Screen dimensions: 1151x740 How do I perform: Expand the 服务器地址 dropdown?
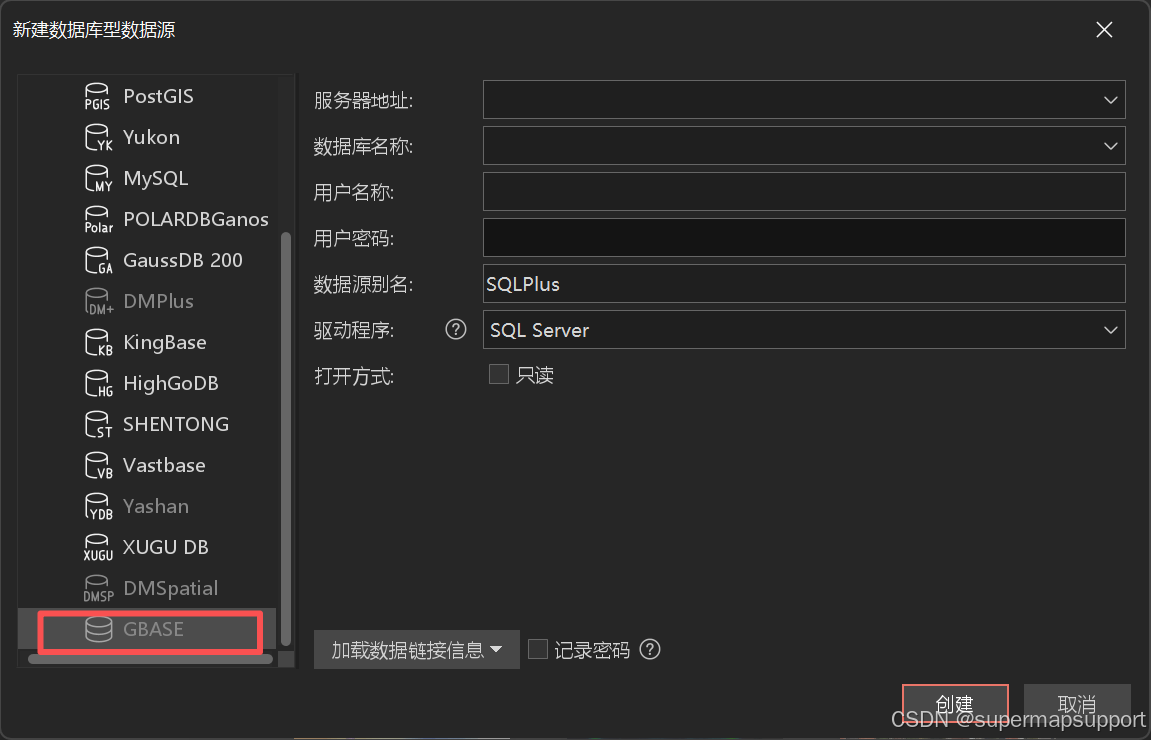point(1110,100)
